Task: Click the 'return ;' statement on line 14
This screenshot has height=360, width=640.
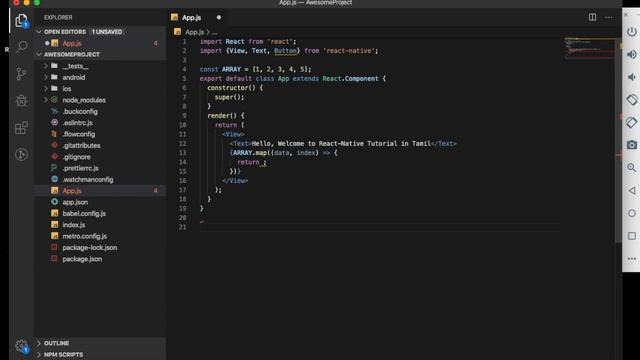Action: point(251,162)
